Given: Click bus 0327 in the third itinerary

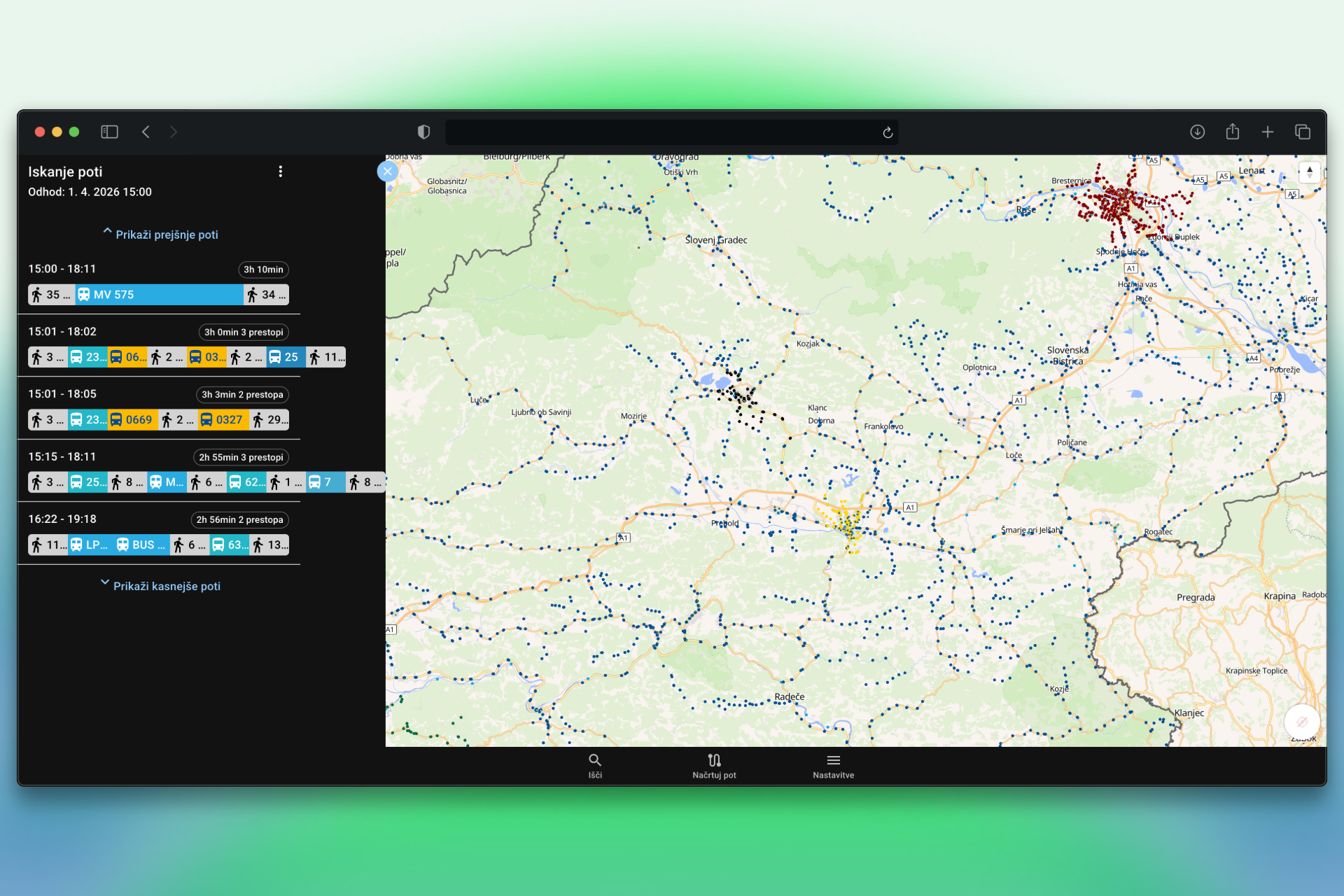Looking at the screenshot, I should click(x=223, y=419).
